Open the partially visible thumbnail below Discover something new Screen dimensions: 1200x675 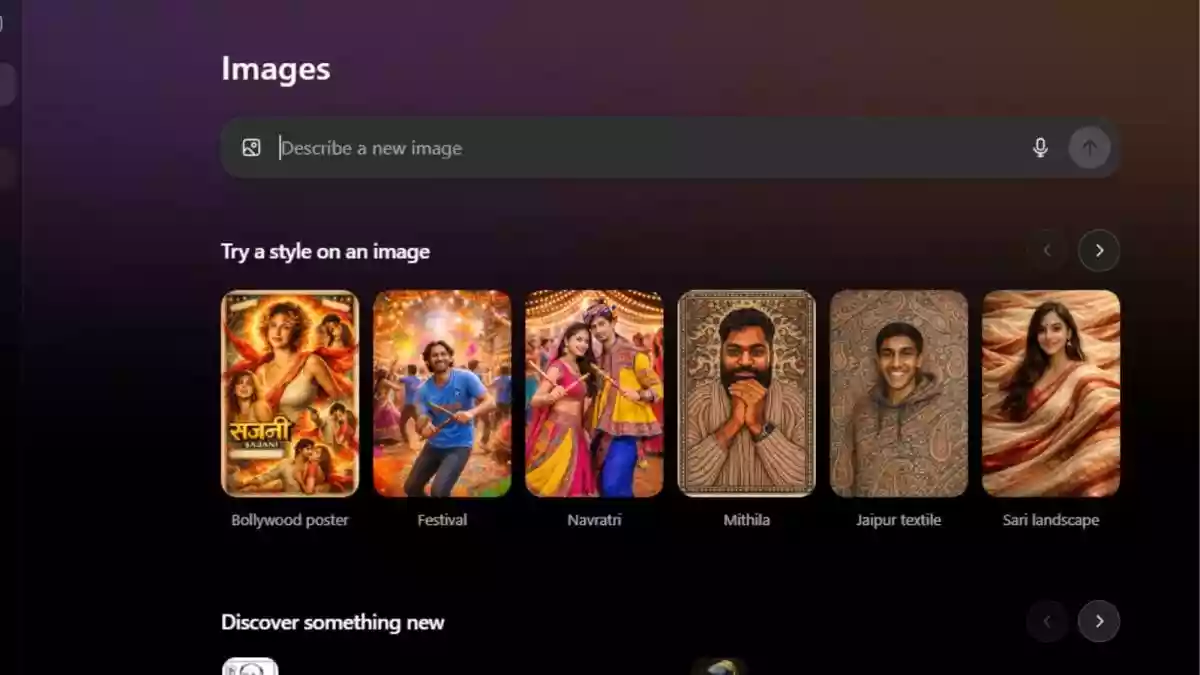click(248, 666)
